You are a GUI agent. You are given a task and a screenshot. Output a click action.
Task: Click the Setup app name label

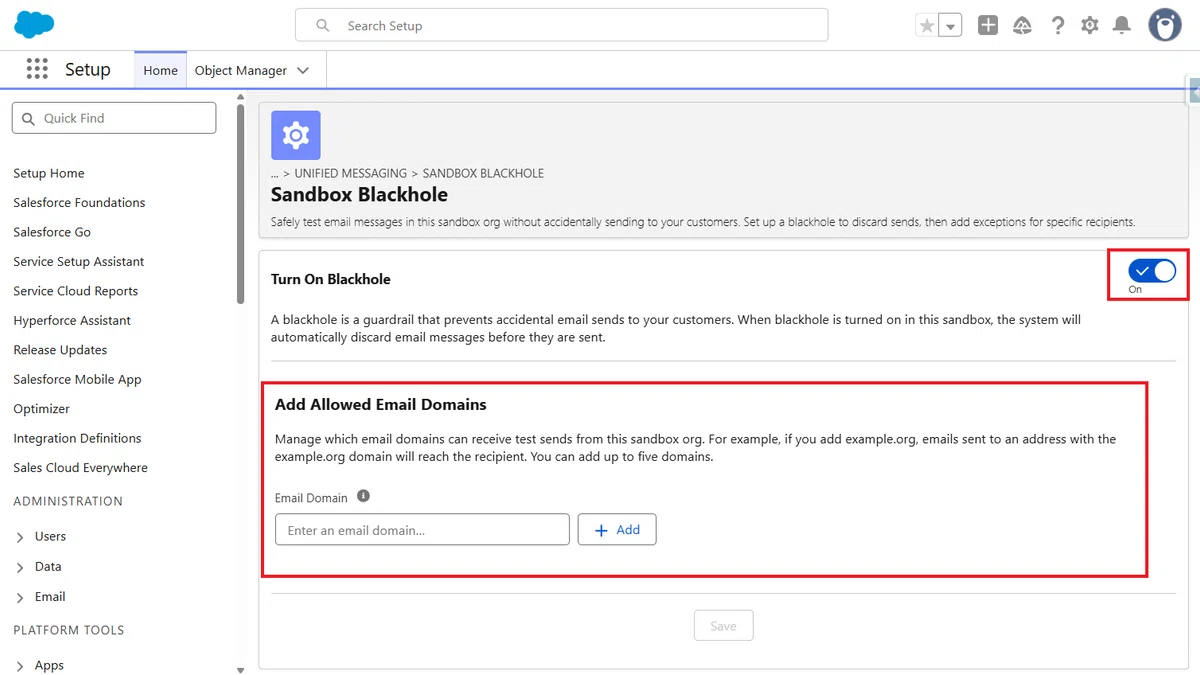[x=88, y=70]
